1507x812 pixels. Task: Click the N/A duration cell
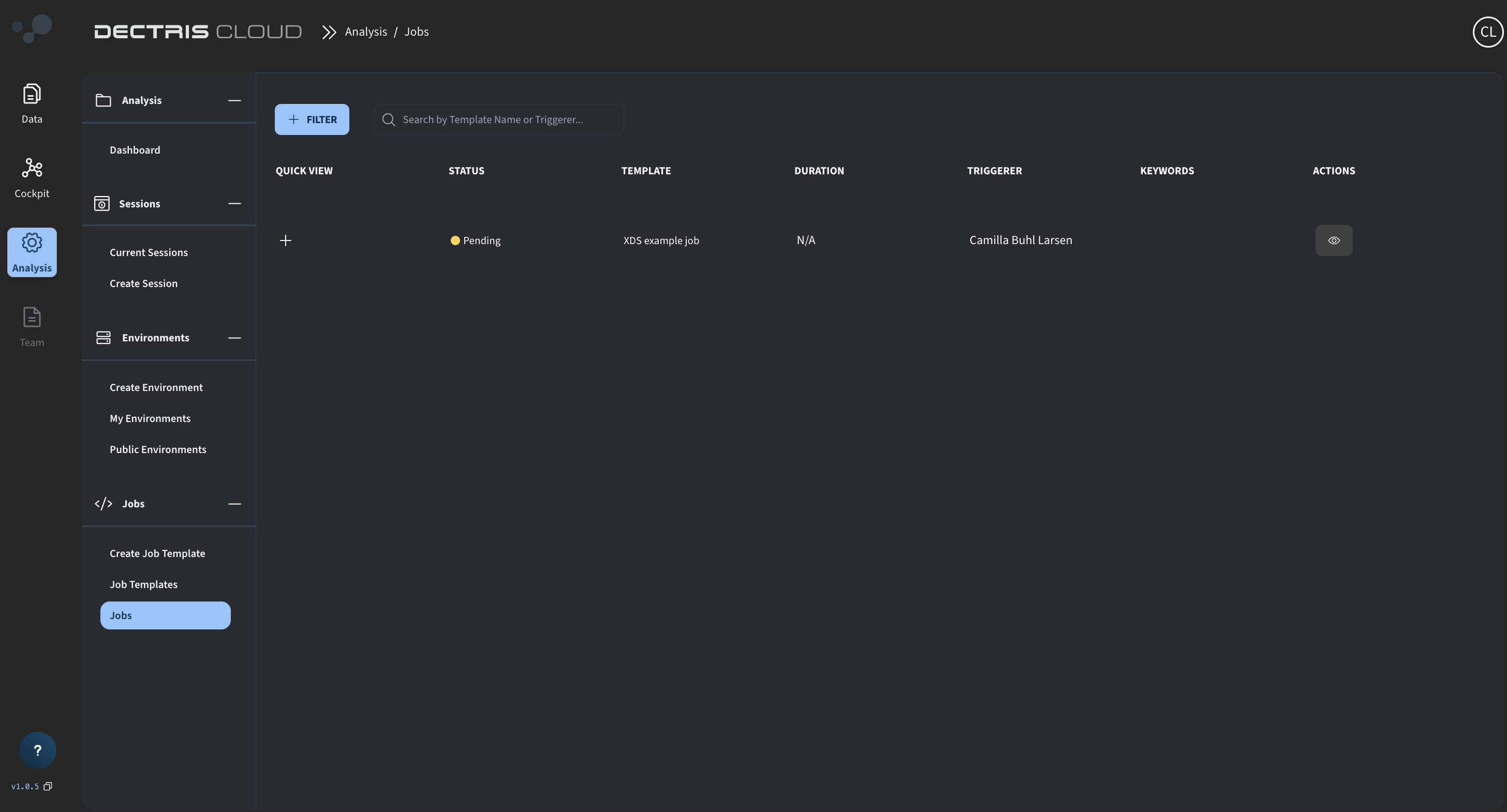coord(806,239)
